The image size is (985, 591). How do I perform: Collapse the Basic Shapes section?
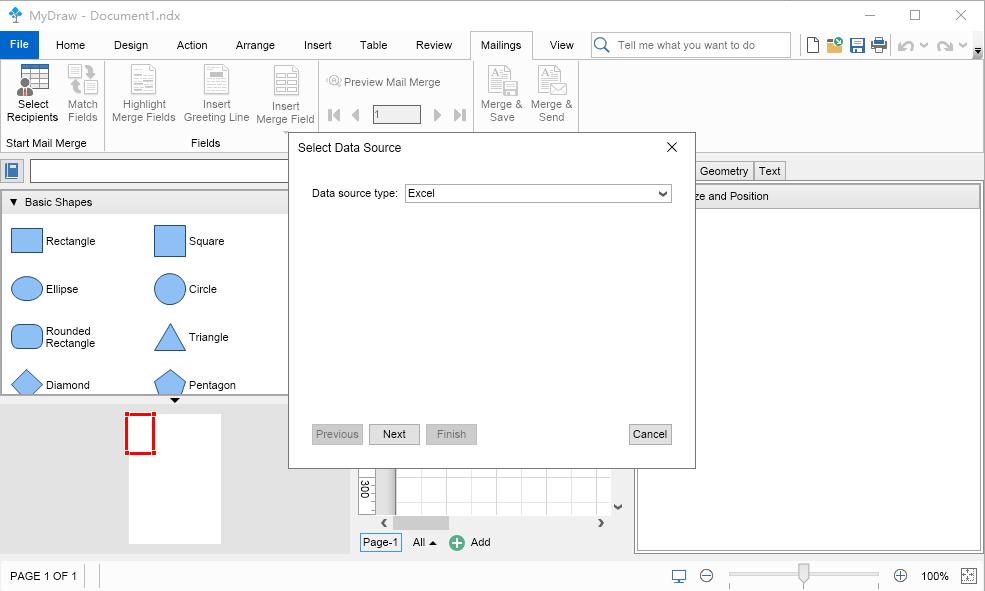click(14, 202)
